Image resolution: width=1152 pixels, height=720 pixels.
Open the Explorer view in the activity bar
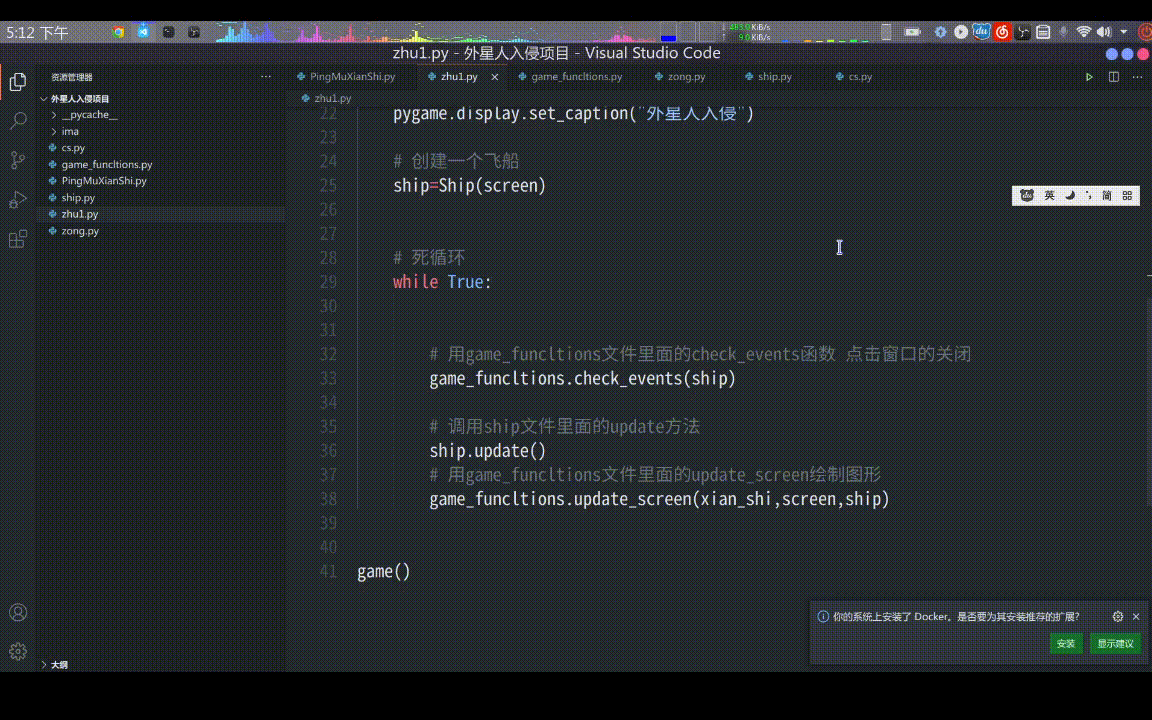(18, 82)
